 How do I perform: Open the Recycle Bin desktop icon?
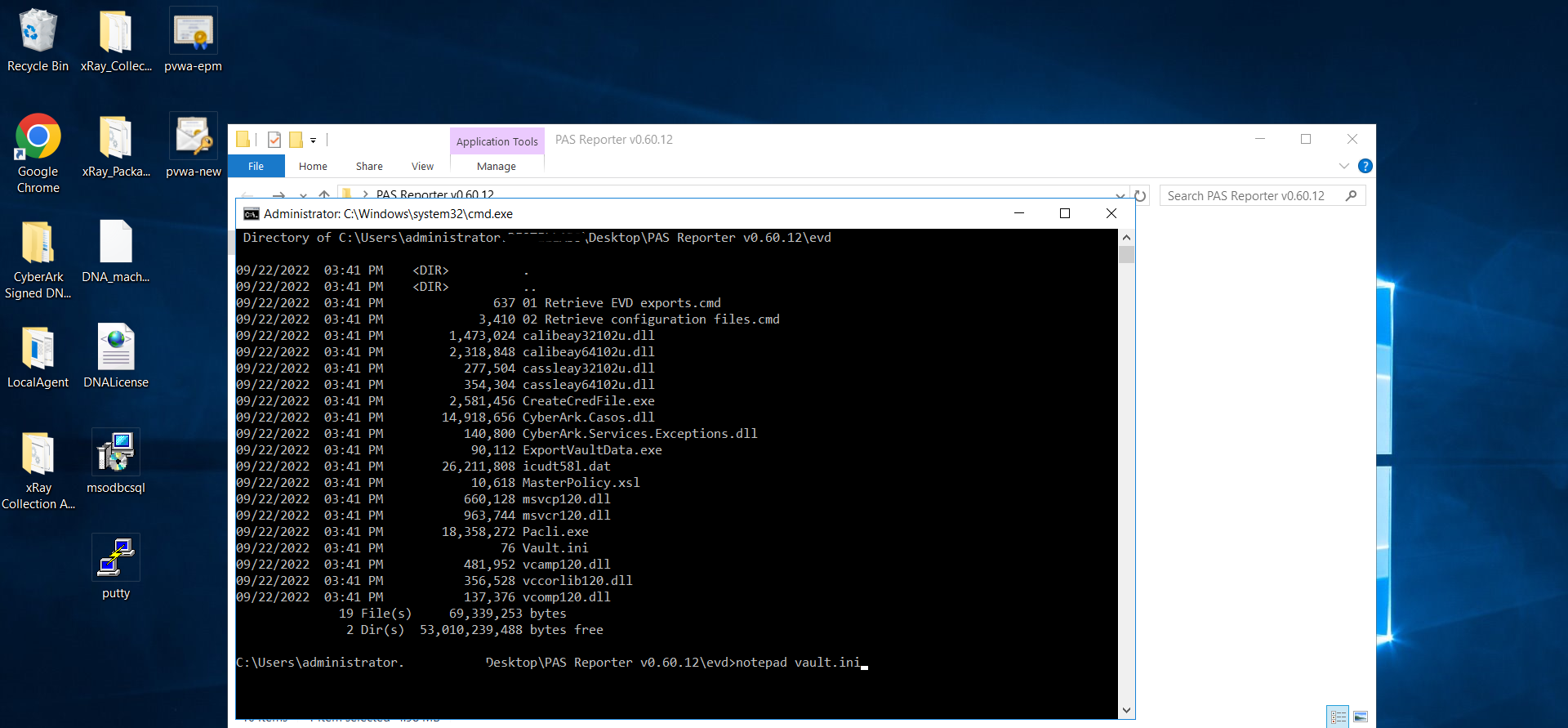click(38, 41)
